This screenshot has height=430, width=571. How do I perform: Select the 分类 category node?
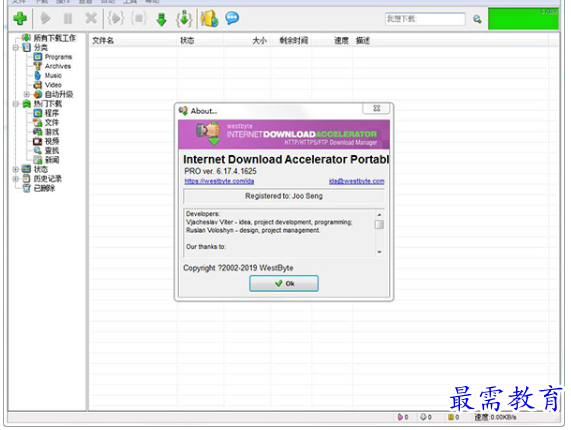coord(40,47)
